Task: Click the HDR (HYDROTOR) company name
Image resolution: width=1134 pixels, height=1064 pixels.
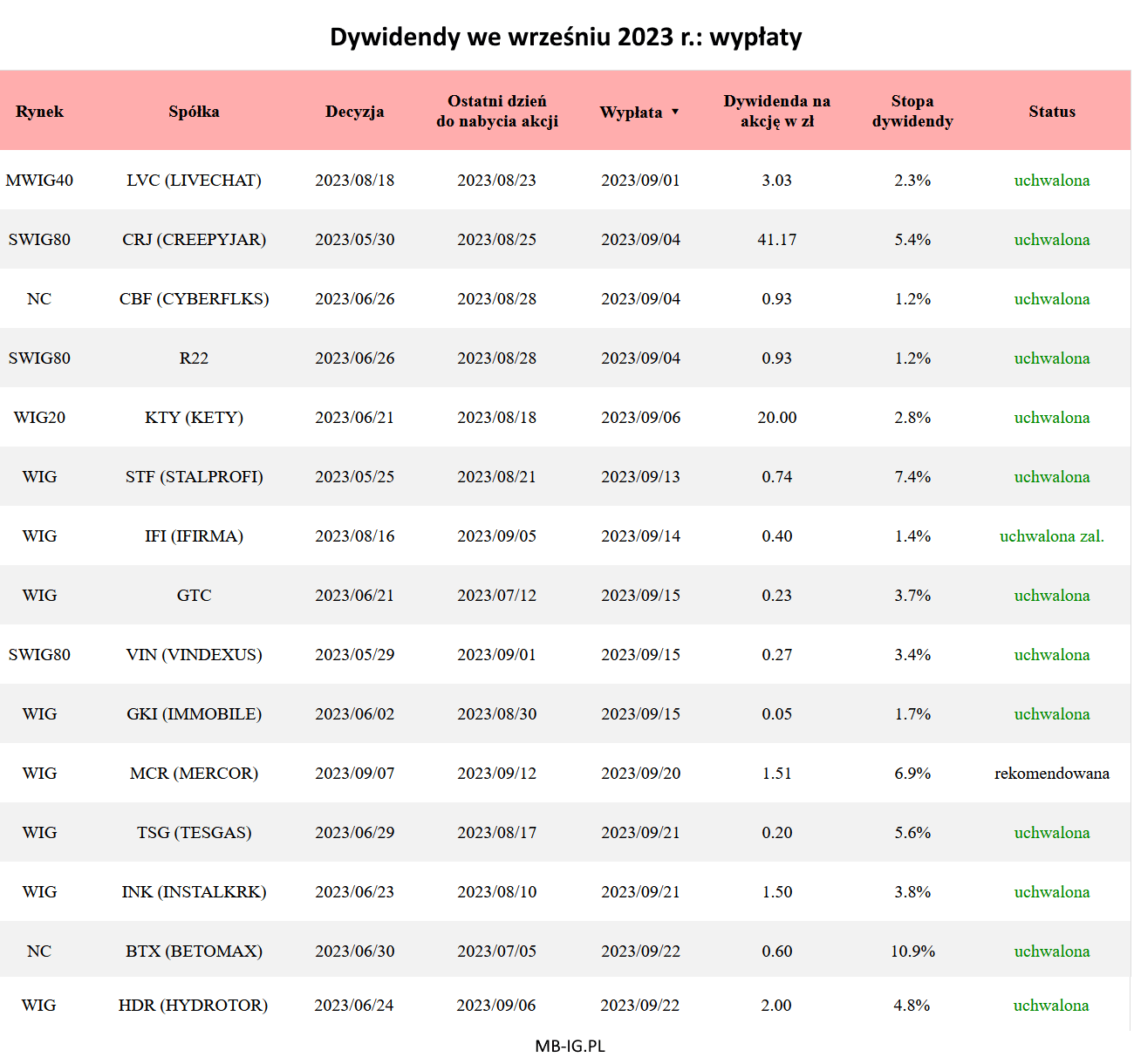Action: pyautogui.click(x=193, y=1006)
